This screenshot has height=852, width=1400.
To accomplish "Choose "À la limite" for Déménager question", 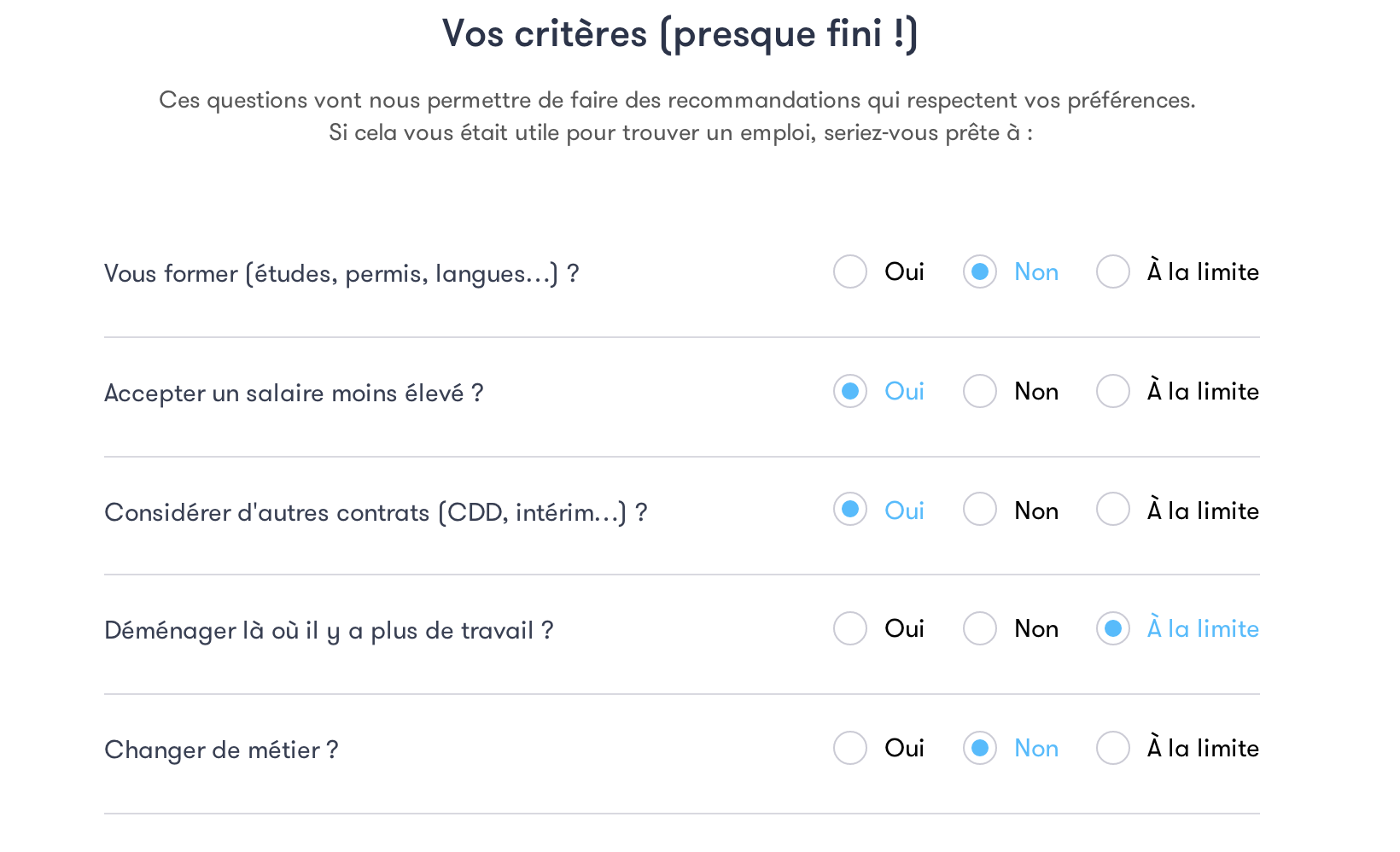I will click(x=1113, y=629).
